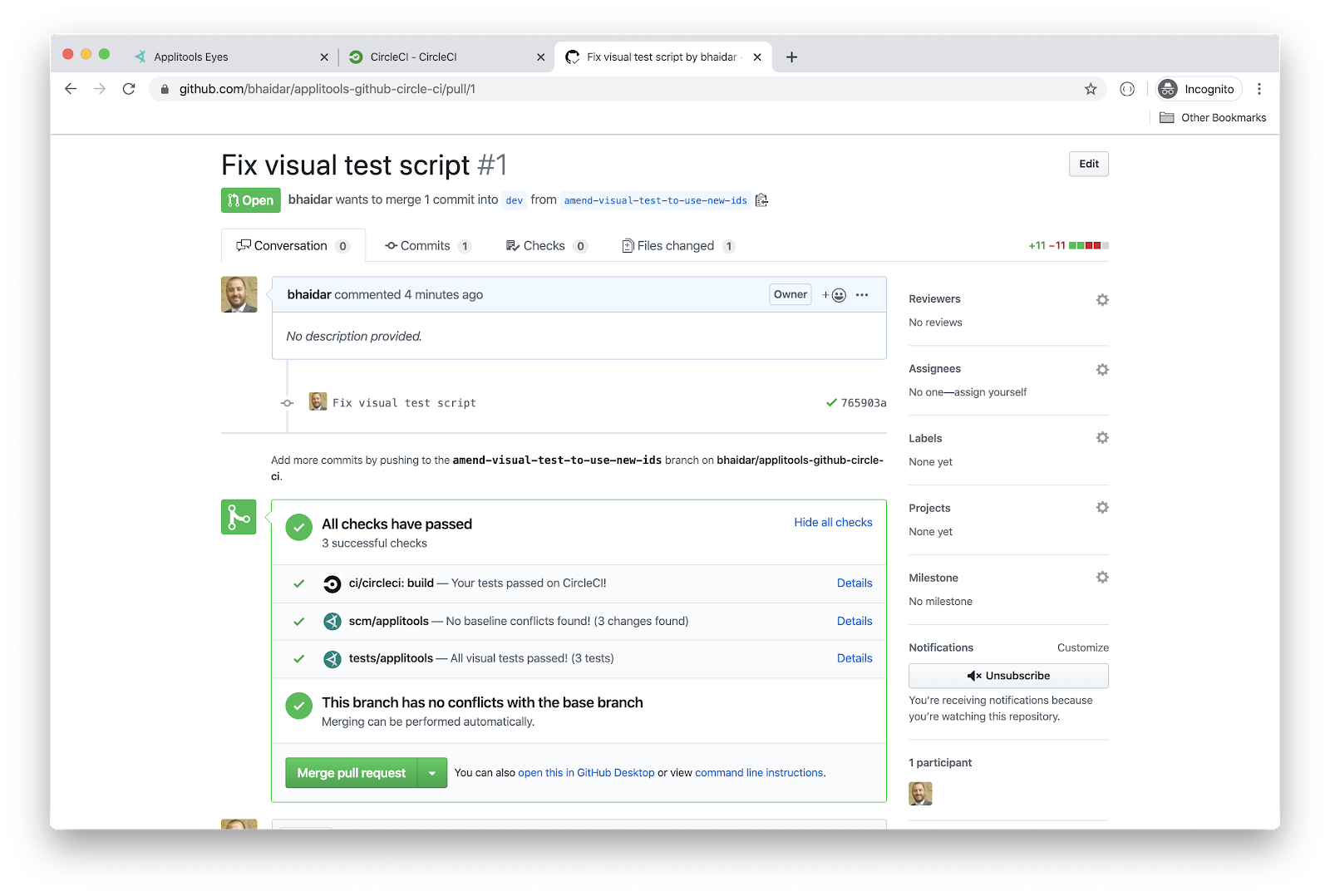The image size is (1330, 896).
Task: Reload the page in browser
Action: [x=129, y=89]
